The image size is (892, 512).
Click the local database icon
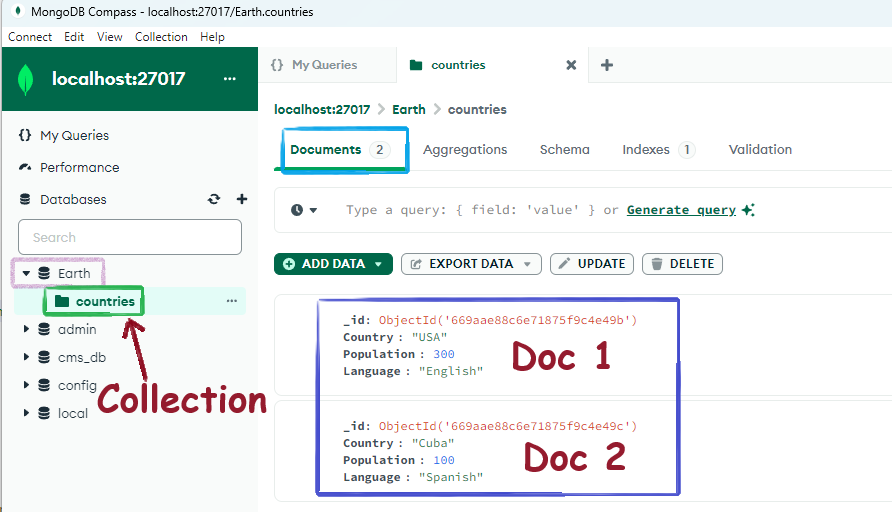point(44,413)
